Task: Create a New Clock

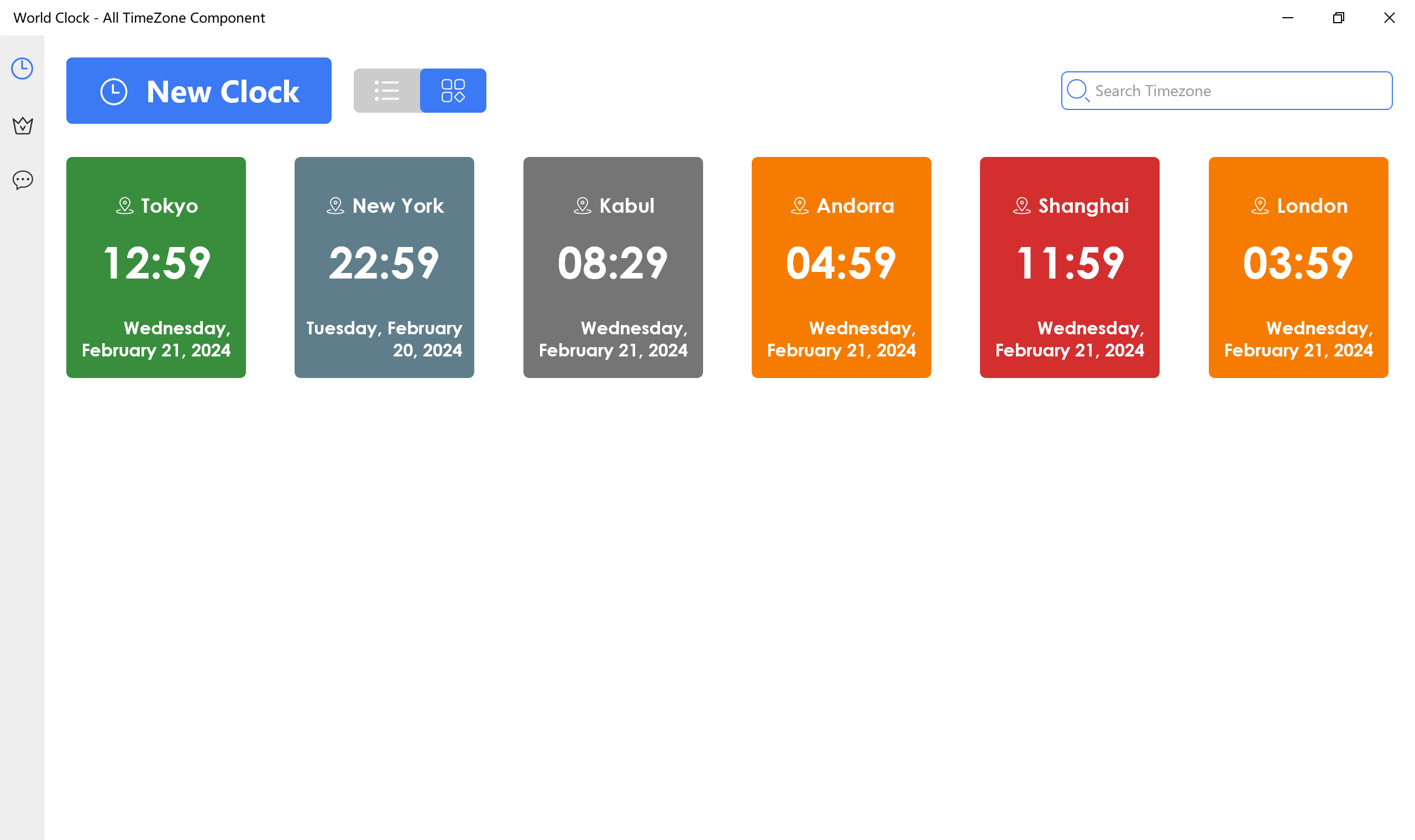Action: point(198,91)
